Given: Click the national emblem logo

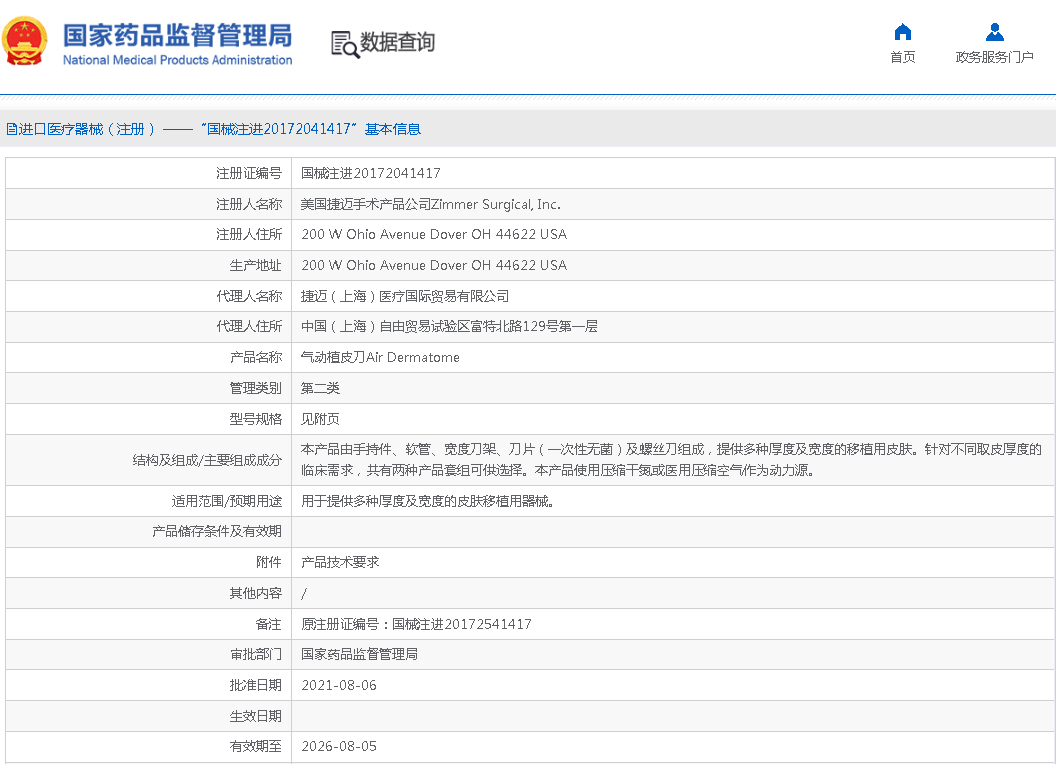Looking at the screenshot, I should (x=25, y=41).
